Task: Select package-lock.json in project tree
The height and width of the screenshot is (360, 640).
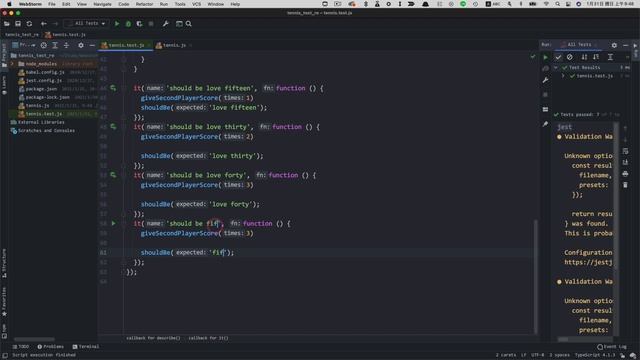Action: [x=47, y=97]
